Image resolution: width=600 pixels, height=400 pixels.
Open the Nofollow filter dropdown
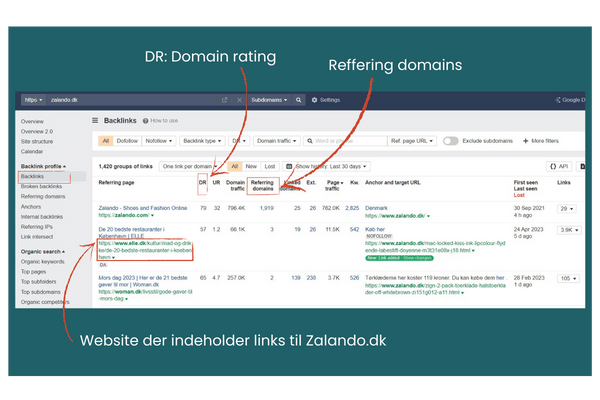click(159, 141)
